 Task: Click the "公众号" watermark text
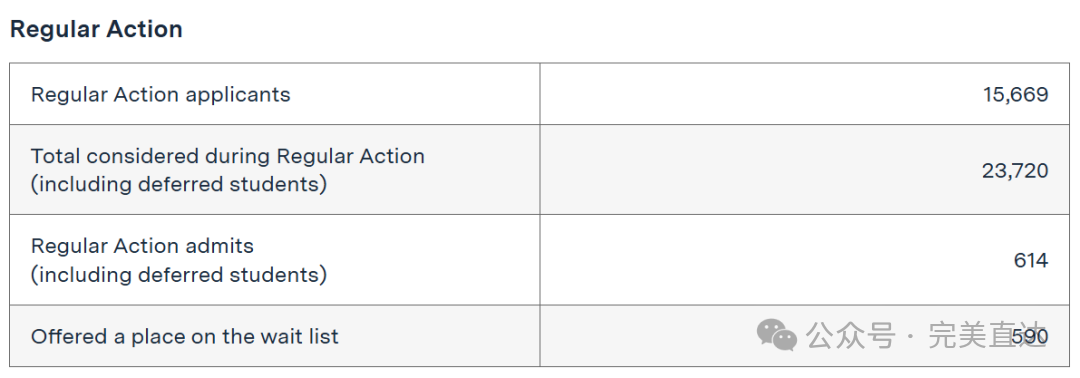(851, 336)
